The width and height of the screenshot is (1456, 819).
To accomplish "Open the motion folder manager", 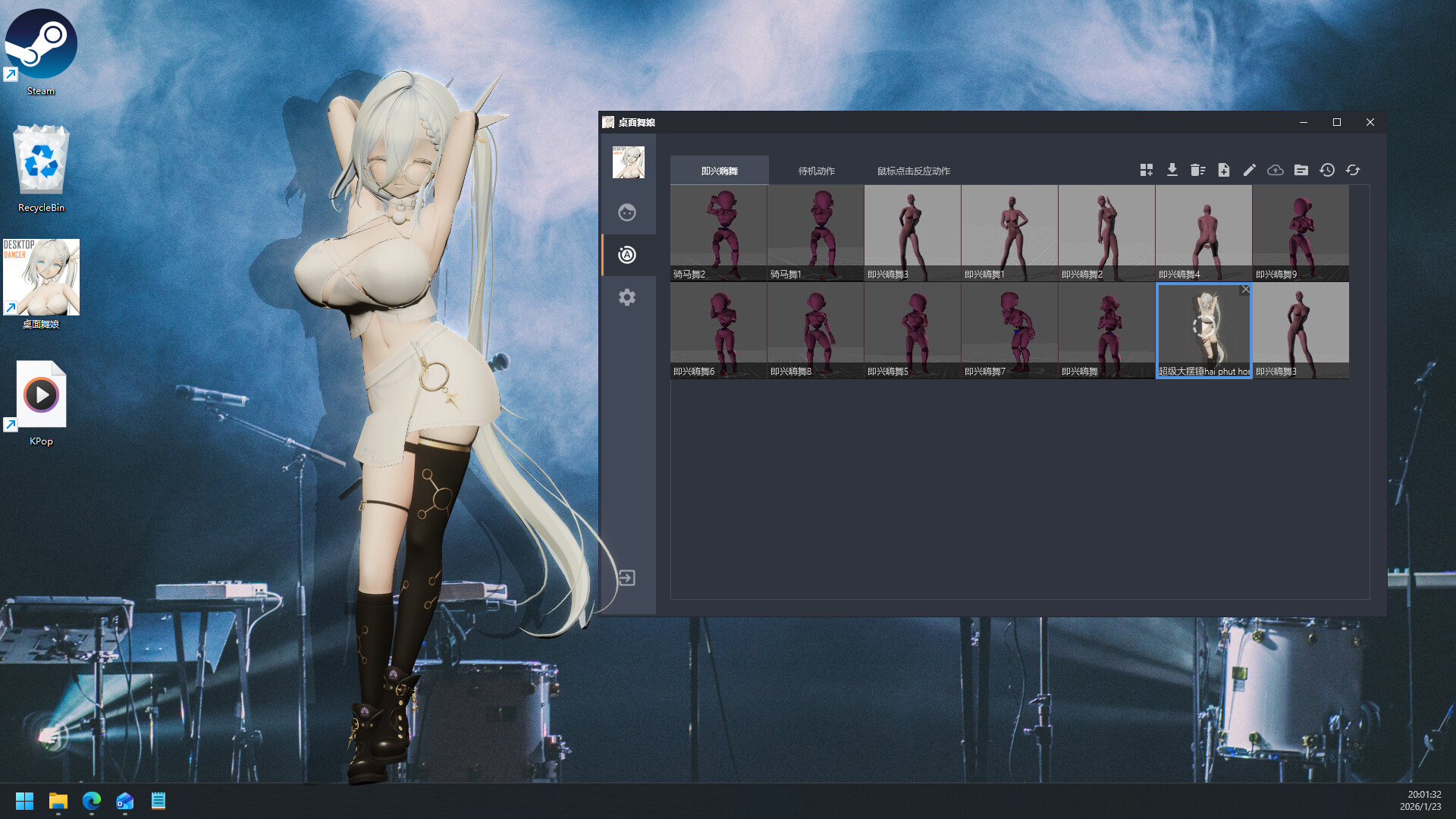I will click(1301, 170).
